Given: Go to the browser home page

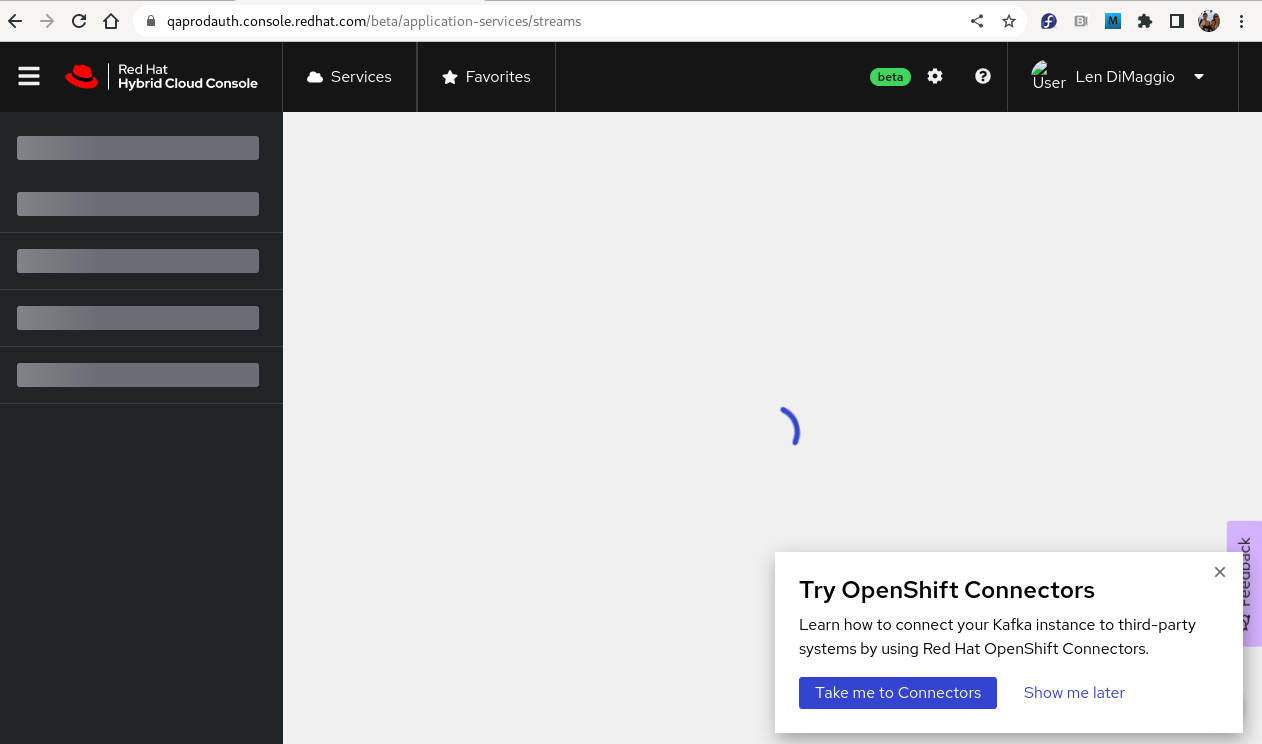Looking at the screenshot, I should pos(111,21).
